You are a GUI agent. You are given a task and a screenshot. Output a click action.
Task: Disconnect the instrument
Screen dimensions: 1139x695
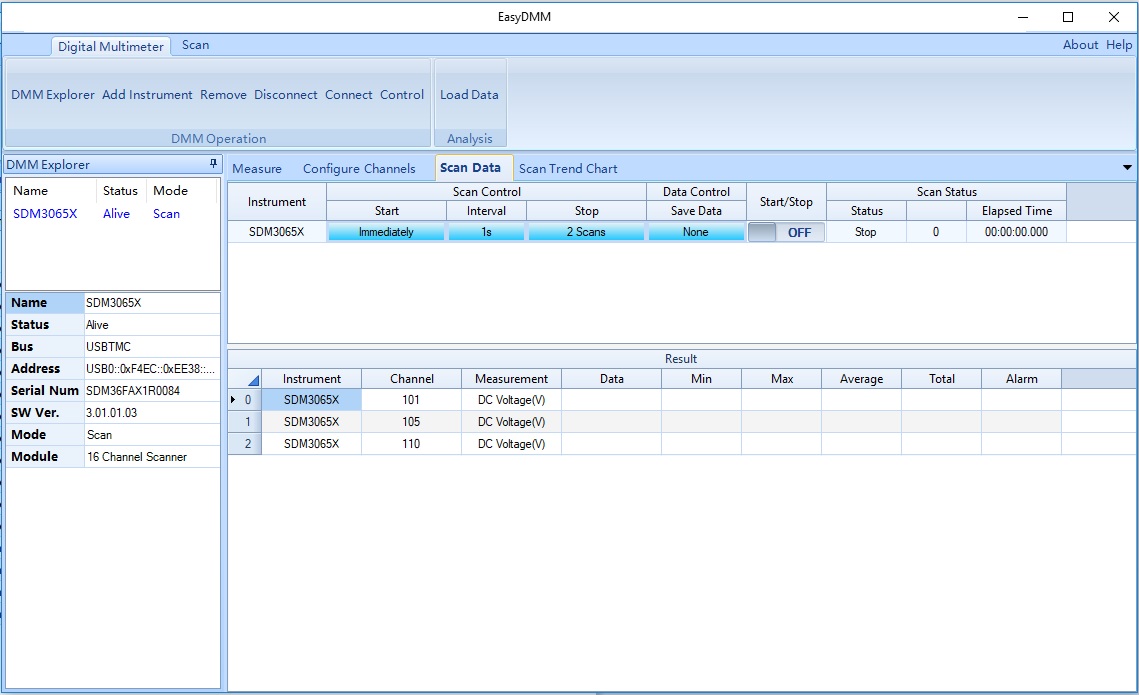click(286, 95)
